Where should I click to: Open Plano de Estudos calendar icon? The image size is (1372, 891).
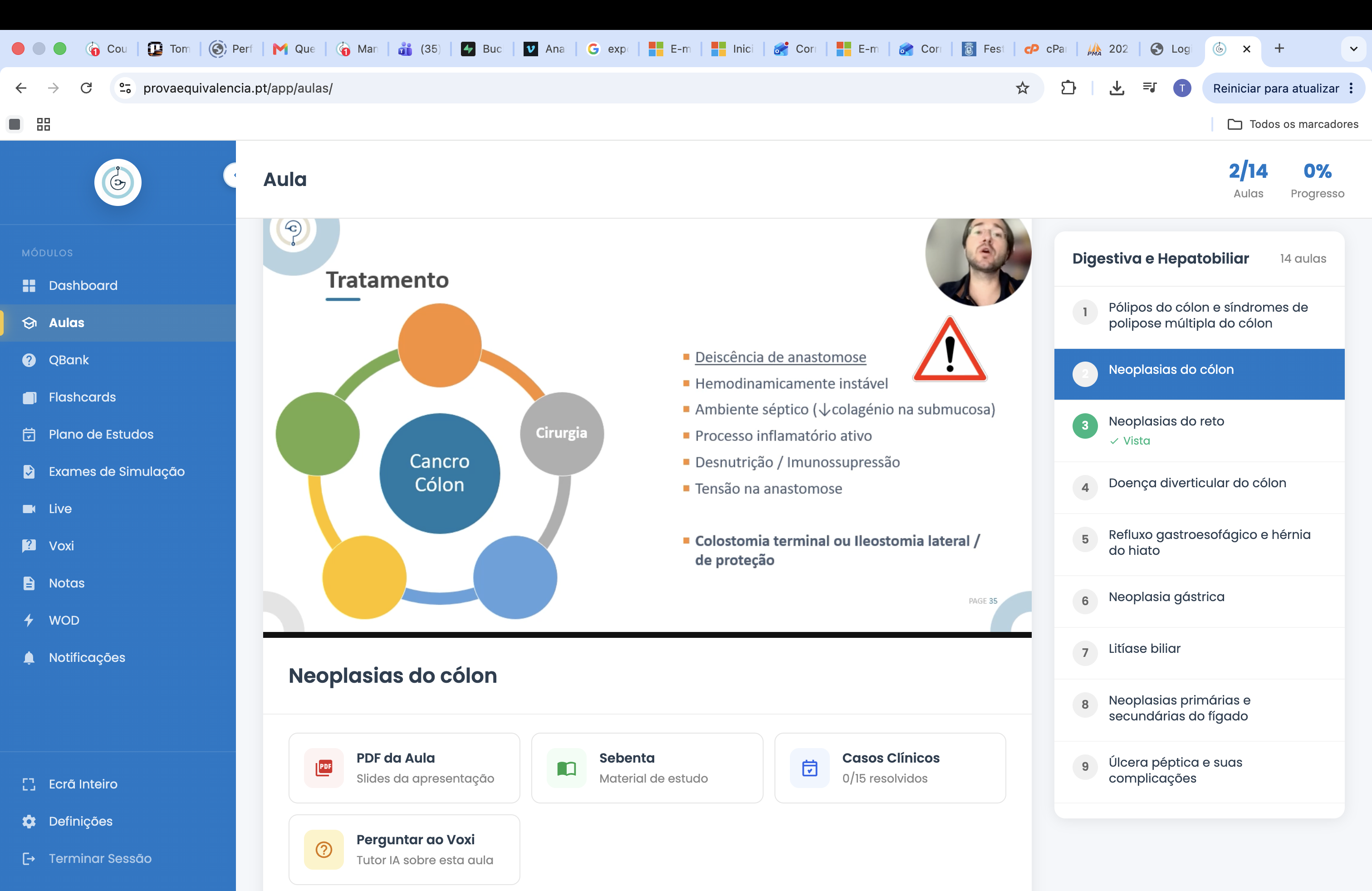coord(29,434)
